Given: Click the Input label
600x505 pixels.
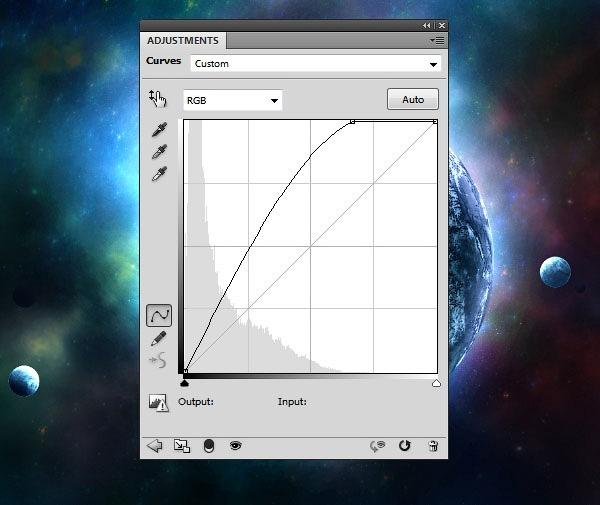Looking at the screenshot, I should point(292,402).
